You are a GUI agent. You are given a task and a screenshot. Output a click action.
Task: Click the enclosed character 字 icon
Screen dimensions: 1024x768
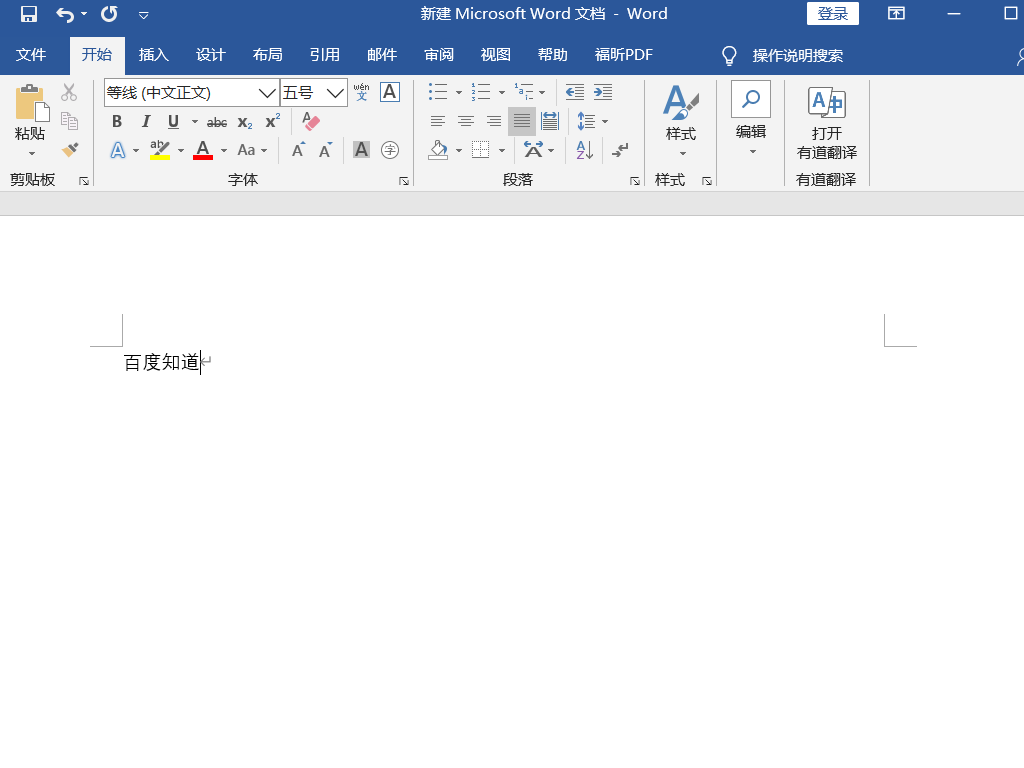click(x=390, y=150)
